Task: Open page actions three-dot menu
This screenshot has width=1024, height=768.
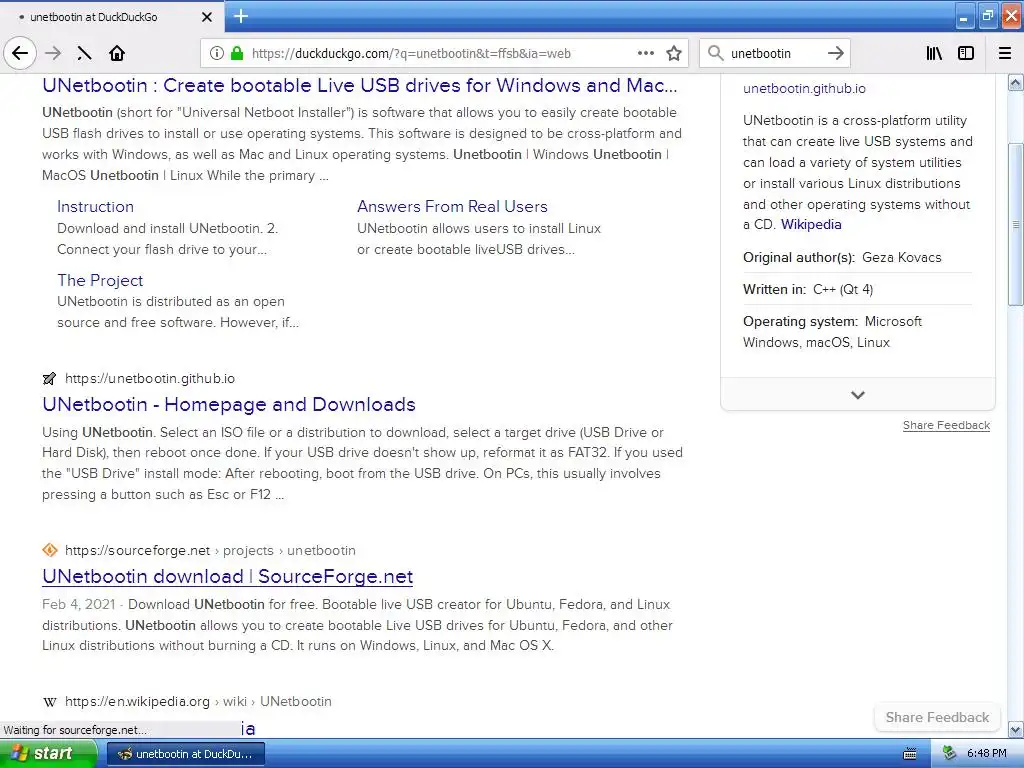Action: 645,53
